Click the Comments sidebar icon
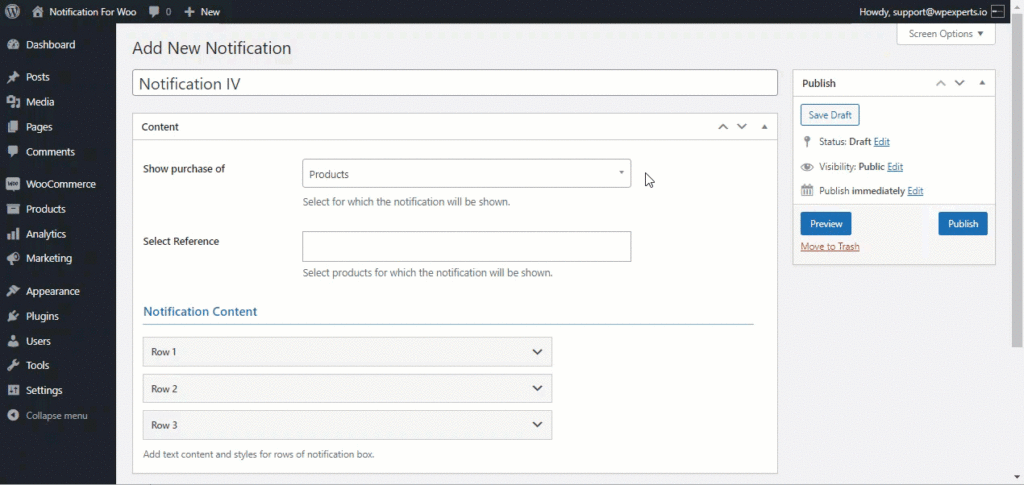1024x485 pixels. point(13,151)
